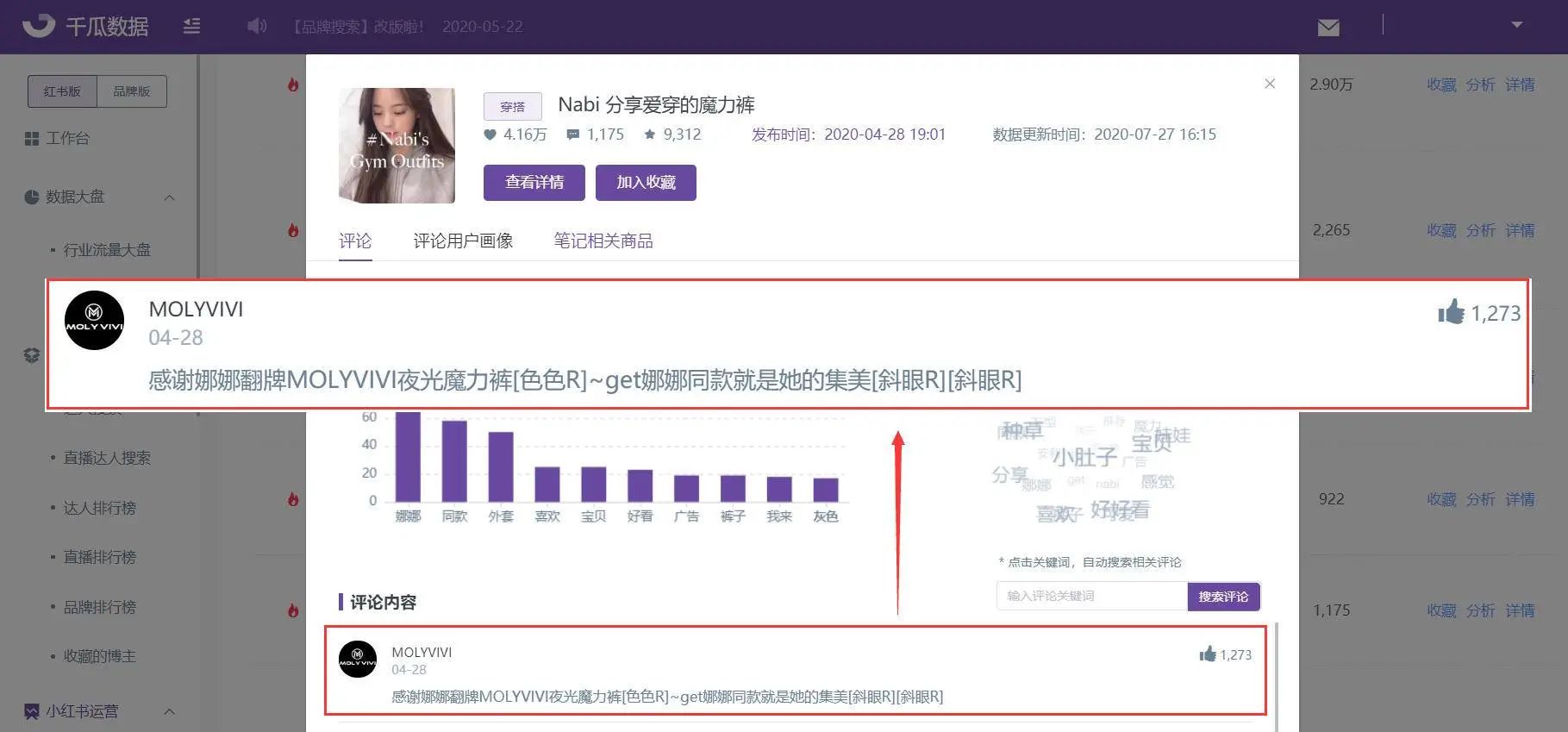1568x732 pixels.
Task: Collapse the 小红书运营 section
Action: pos(169,711)
